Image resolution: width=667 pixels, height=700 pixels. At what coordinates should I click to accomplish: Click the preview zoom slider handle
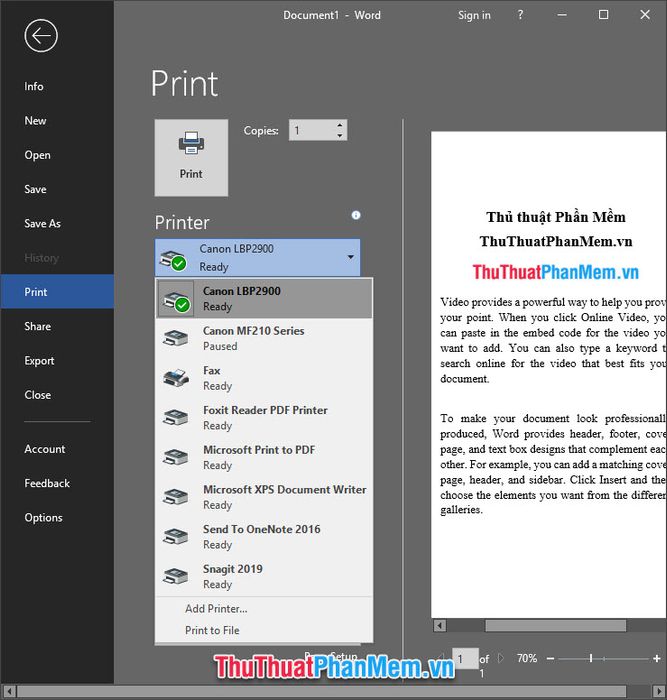[591, 658]
